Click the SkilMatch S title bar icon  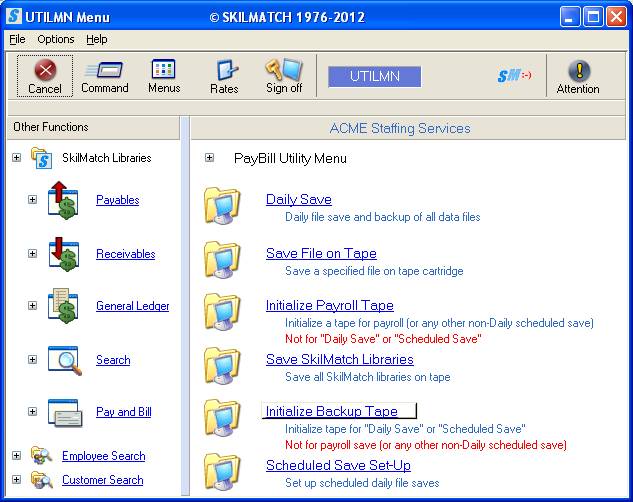[x=15, y=16]
